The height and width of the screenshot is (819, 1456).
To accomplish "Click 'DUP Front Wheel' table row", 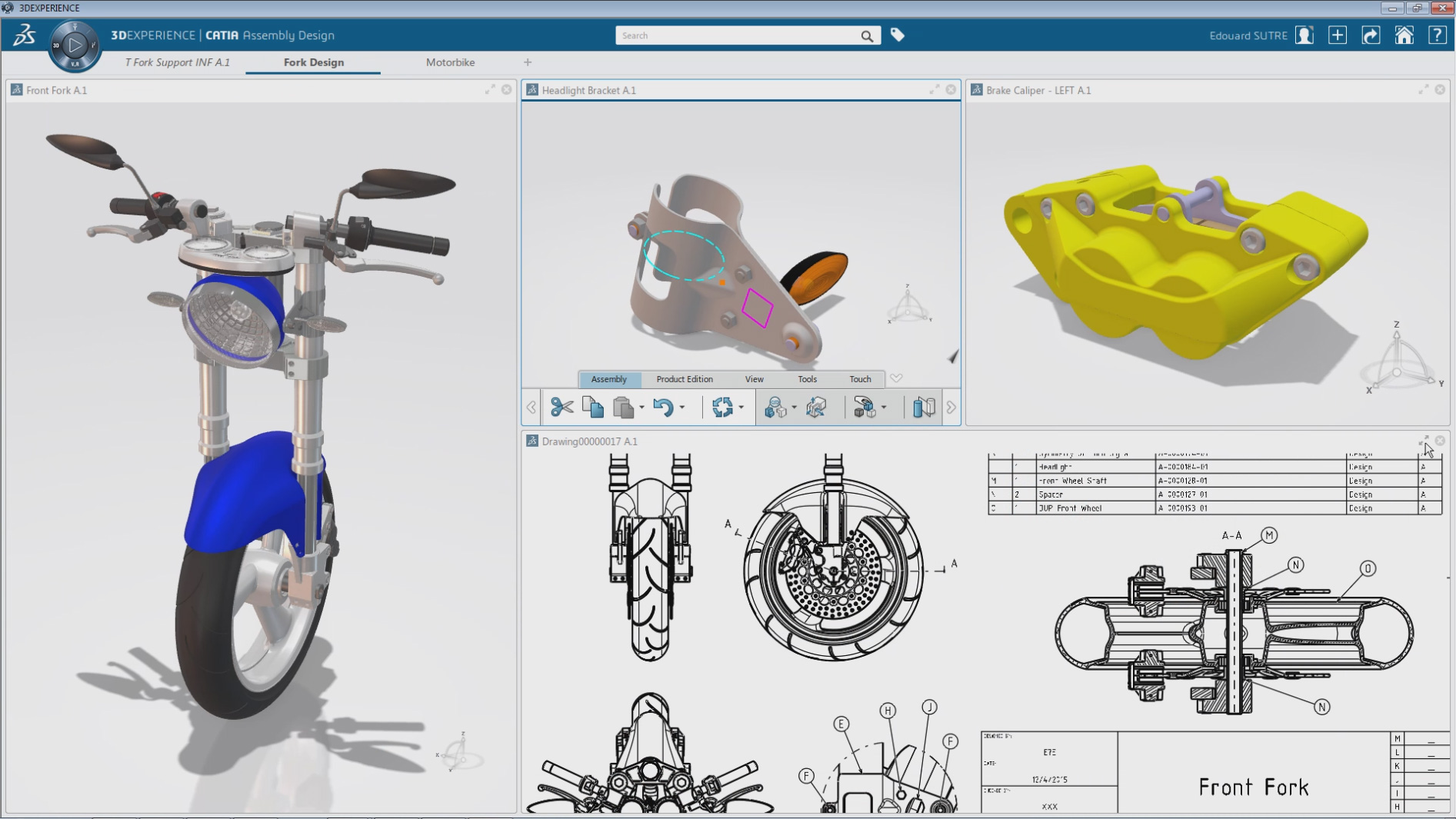I will pos(1214,508).
